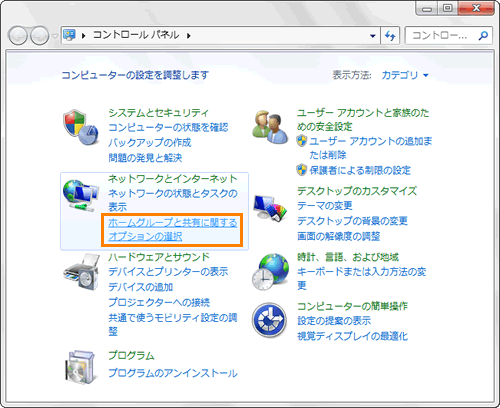Open Clock, Language and Region globe-clock icon
The image size is (500, 408).
tap(270, 271)
